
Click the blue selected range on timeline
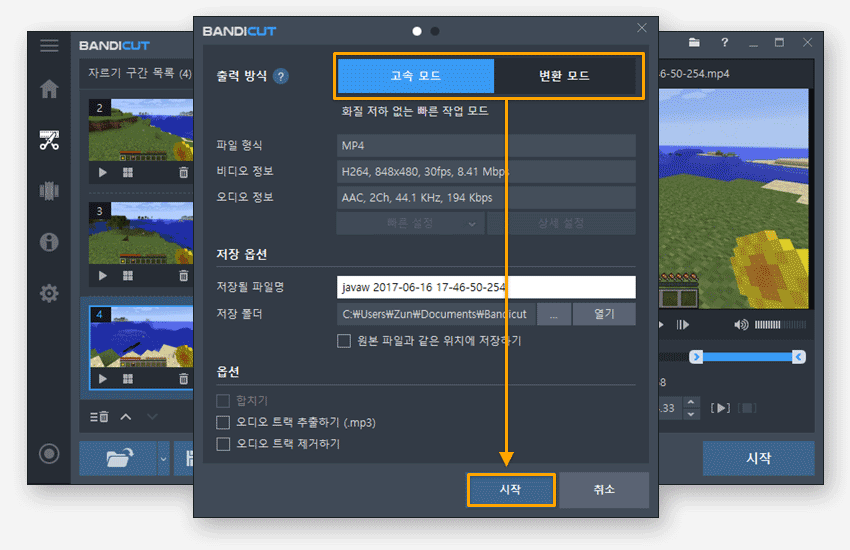[x=747, y=357]
